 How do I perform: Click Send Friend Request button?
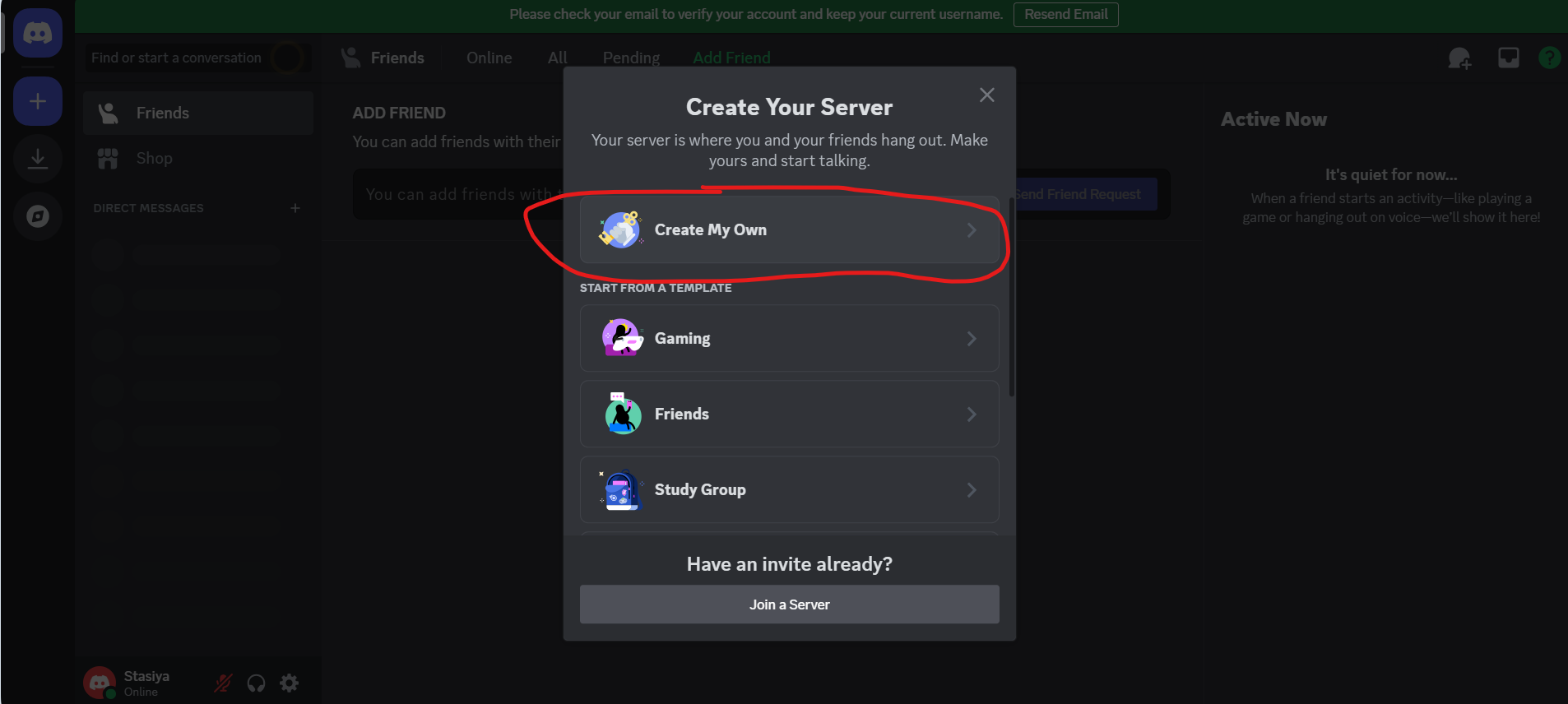coord(1076,194)
